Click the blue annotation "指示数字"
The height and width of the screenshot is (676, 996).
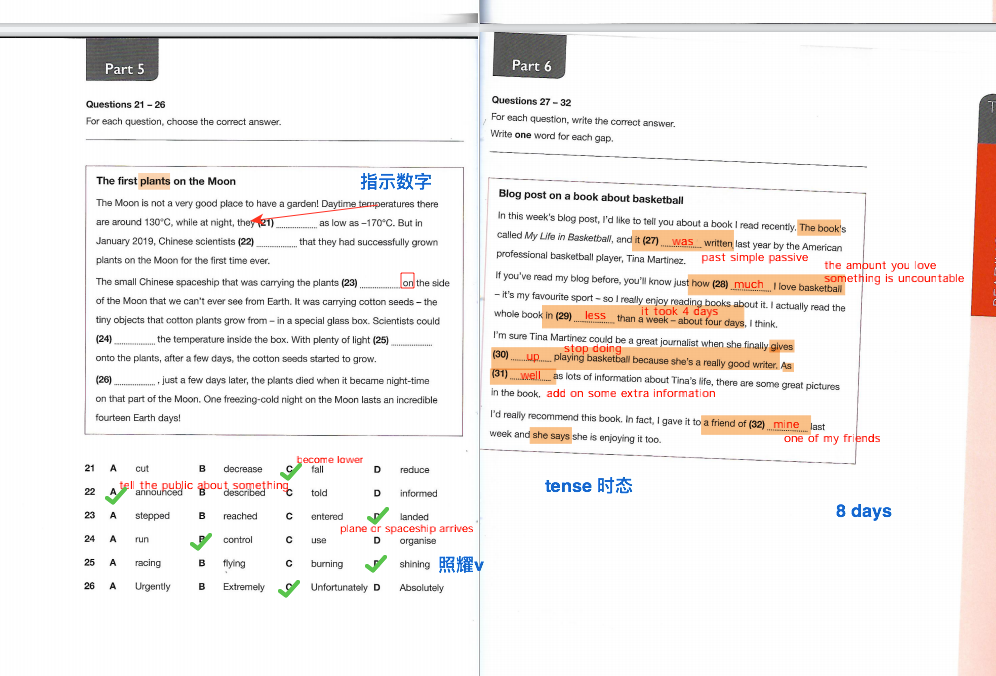pyautogui.click(x=396, y=182)
